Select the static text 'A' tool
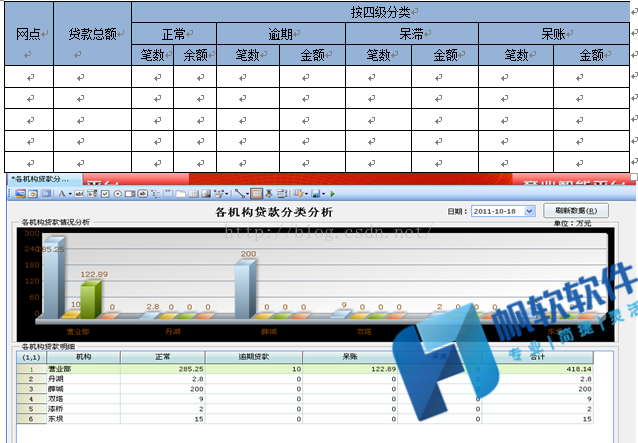This screenshot has width=638, height=443. [62, 194]
